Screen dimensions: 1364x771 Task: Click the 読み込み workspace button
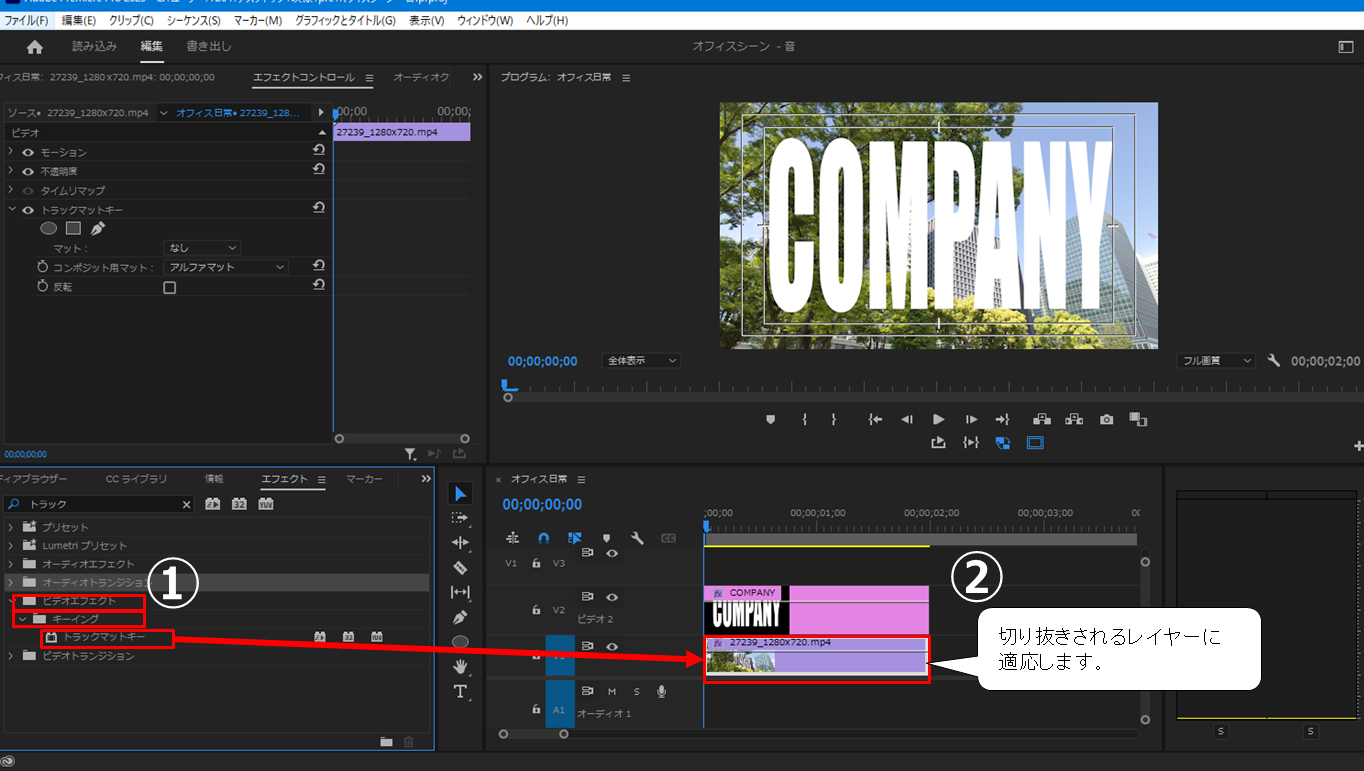(x=95, y=46)
